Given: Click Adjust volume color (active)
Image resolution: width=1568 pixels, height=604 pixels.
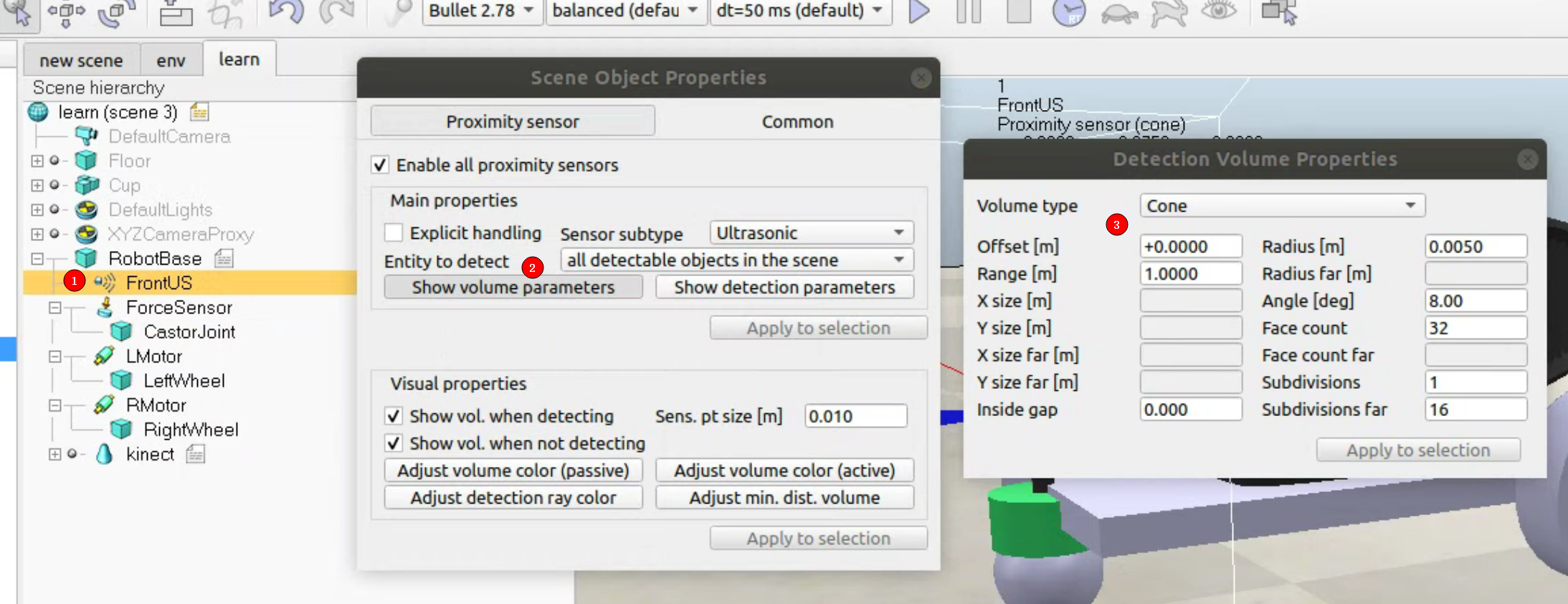Looking at the screenshot, I should (x=784, y=471).
